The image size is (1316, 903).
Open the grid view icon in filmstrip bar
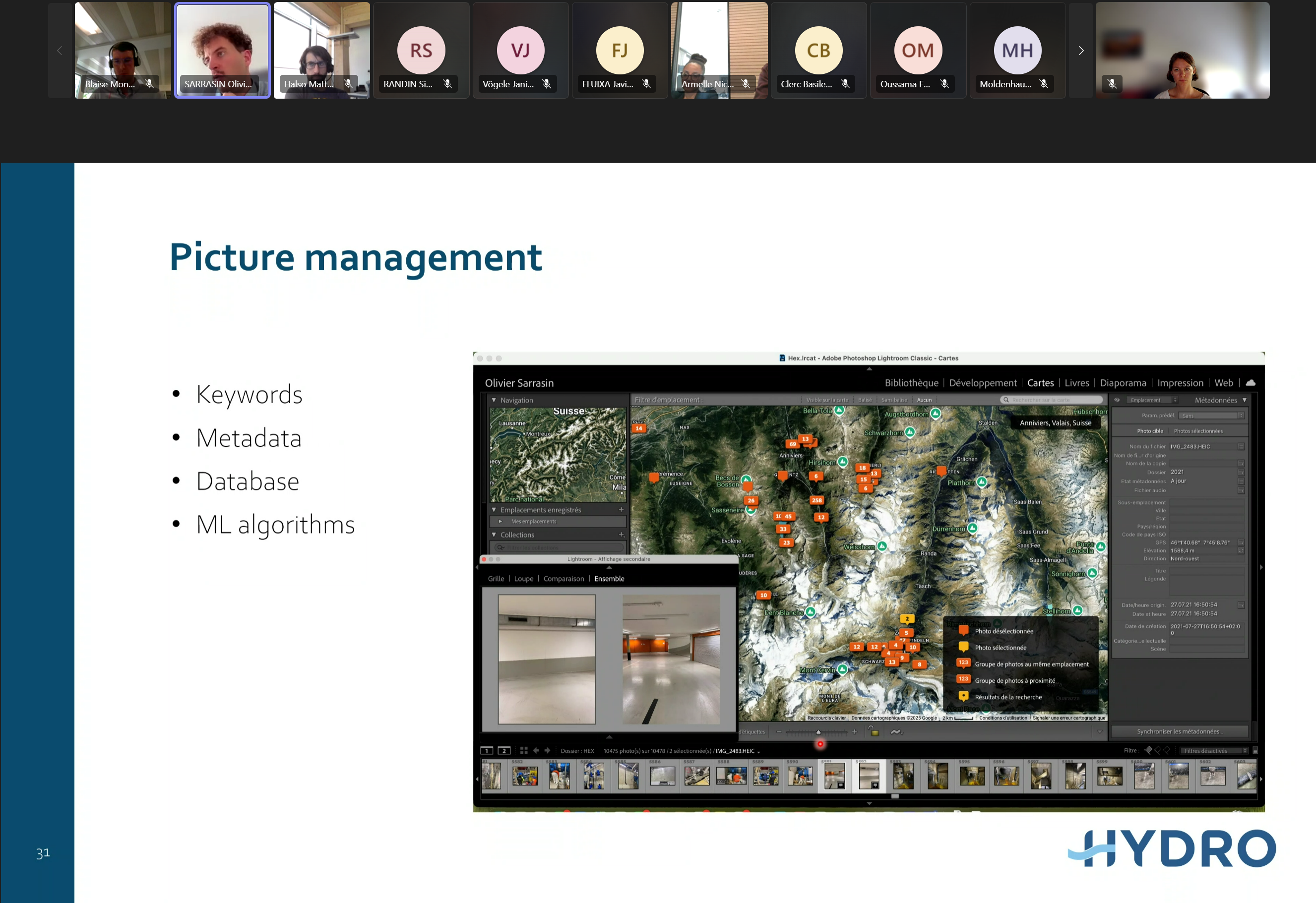[x=524, y=751]
